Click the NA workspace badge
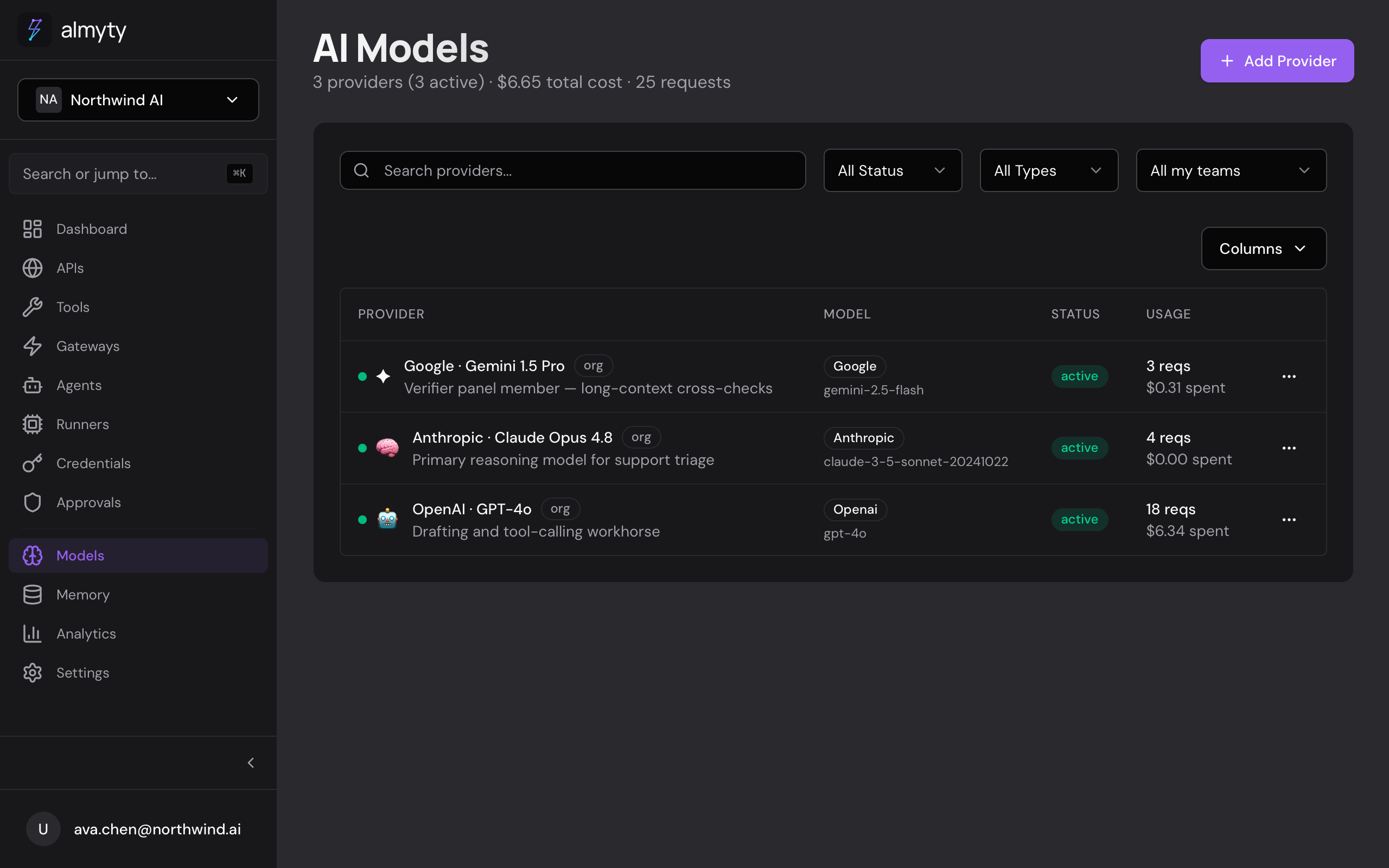This screenshot has height=868, width=1389. (x=49, y=100)
